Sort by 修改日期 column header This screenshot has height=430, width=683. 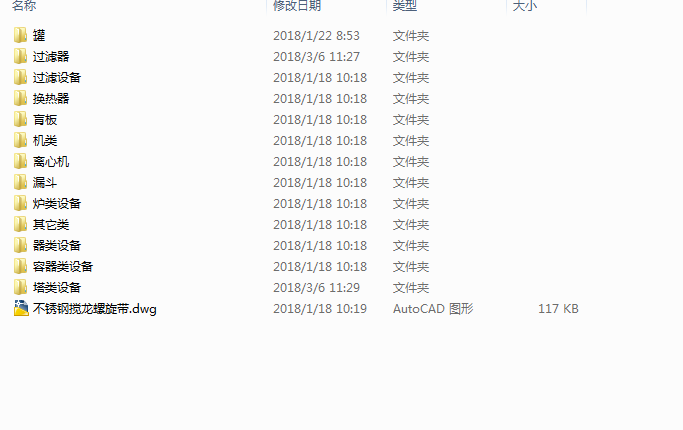(297, 6)
